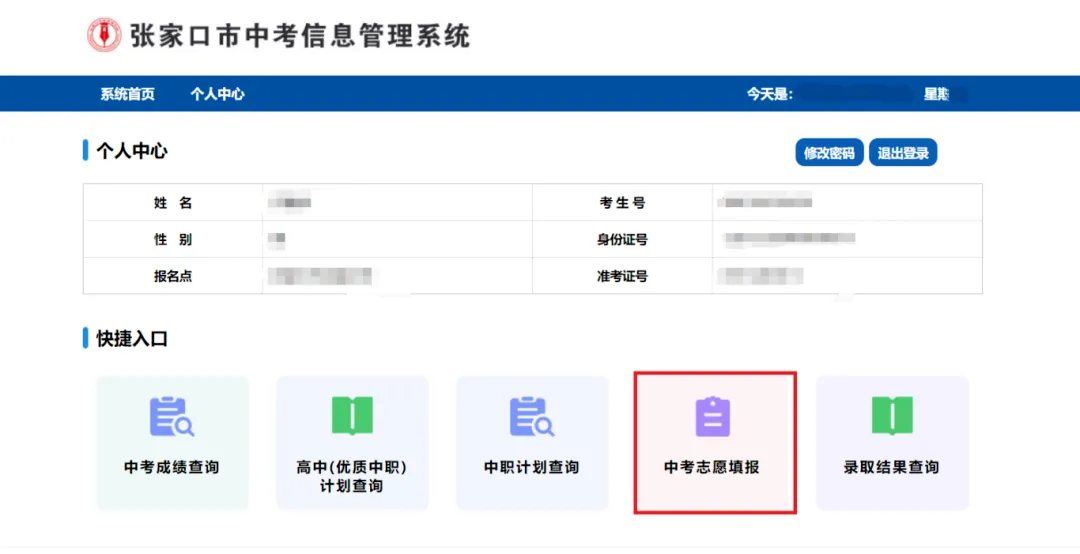The image size is (1080, 554).
Task: Click the purple clipboard icon for 中考志愿填报
Action: pyautogui.click(x=713, y=417)
